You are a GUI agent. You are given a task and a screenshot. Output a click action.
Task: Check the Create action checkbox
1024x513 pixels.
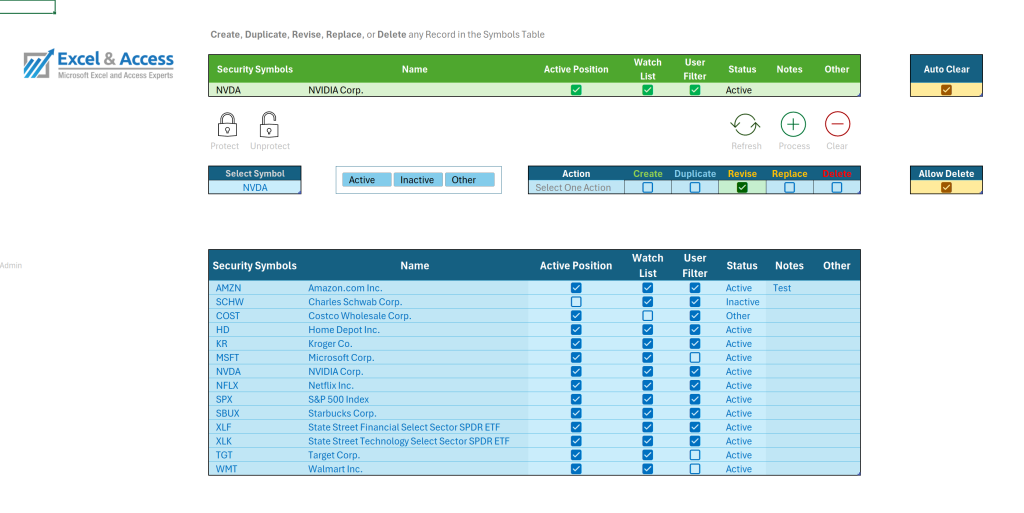coord(647,187)
